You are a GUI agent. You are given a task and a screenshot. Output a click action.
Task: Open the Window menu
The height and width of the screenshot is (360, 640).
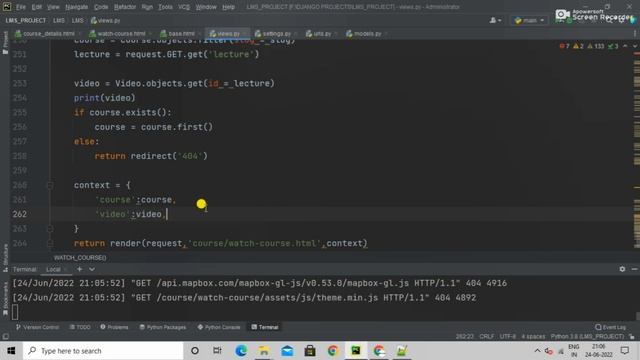(x=206, y=7)
